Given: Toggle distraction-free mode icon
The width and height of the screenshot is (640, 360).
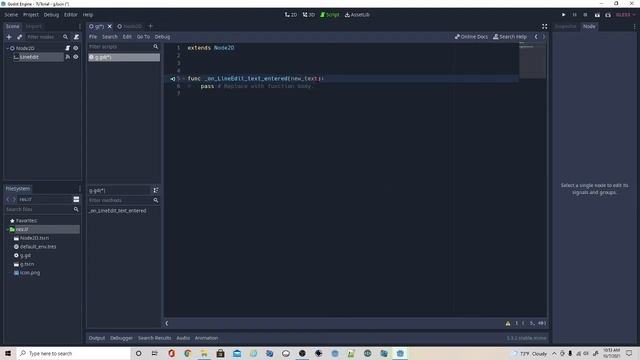Looking at the screenshot, I should (x=544, y=27).
